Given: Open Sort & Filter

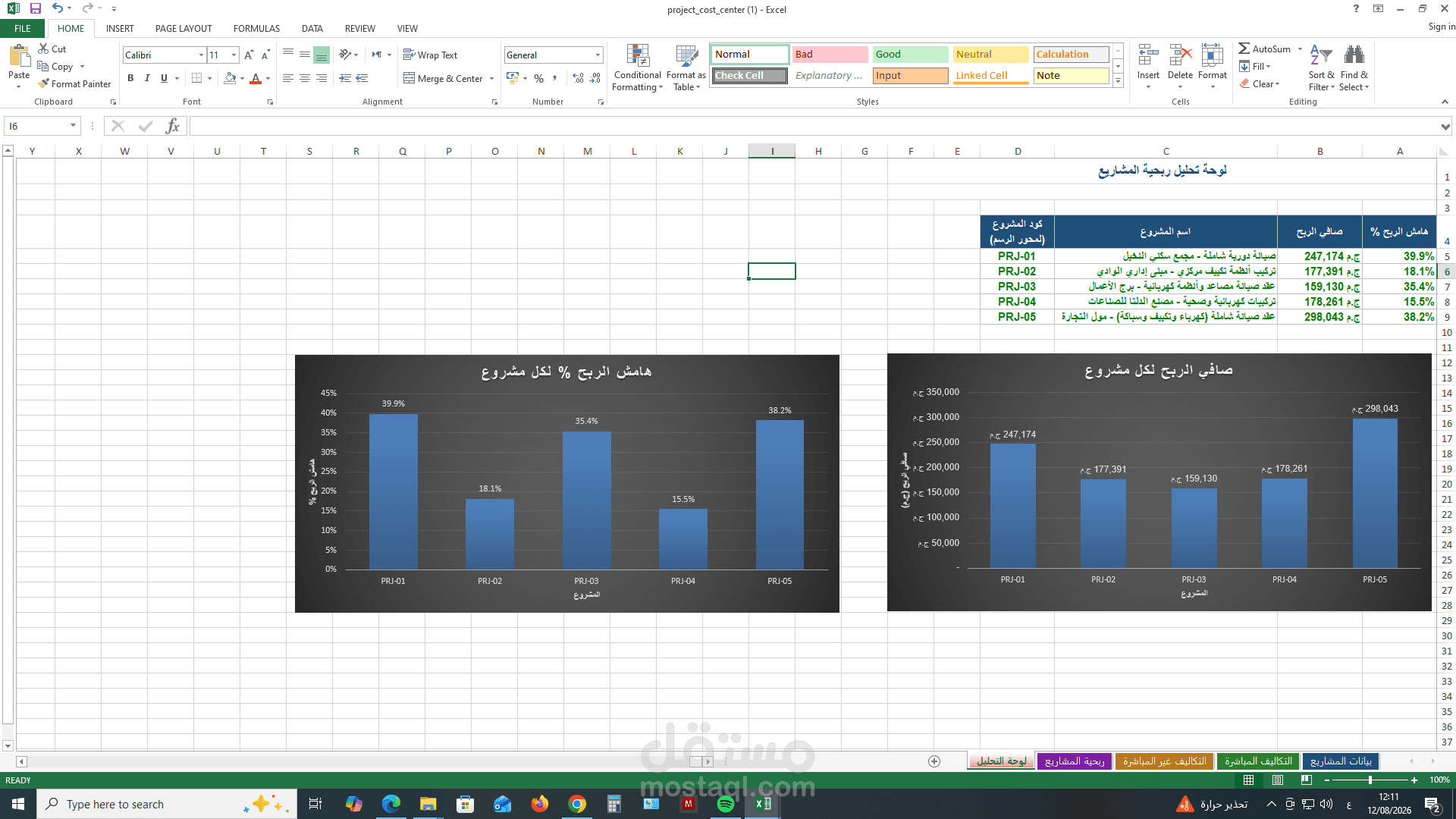Looking at the screenshot, I should pos(1321,67).
